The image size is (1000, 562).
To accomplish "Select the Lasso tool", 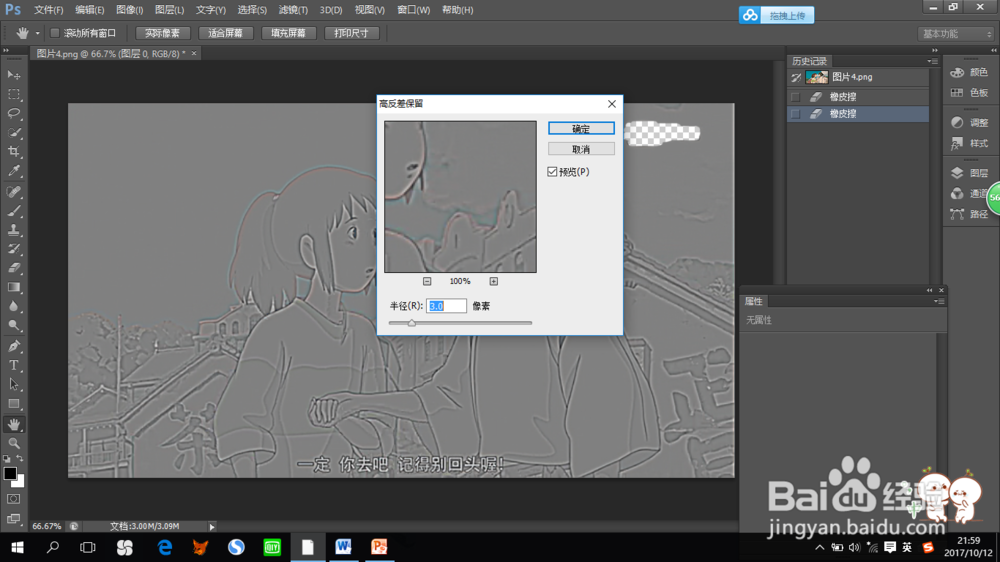I will coord(14,114).
